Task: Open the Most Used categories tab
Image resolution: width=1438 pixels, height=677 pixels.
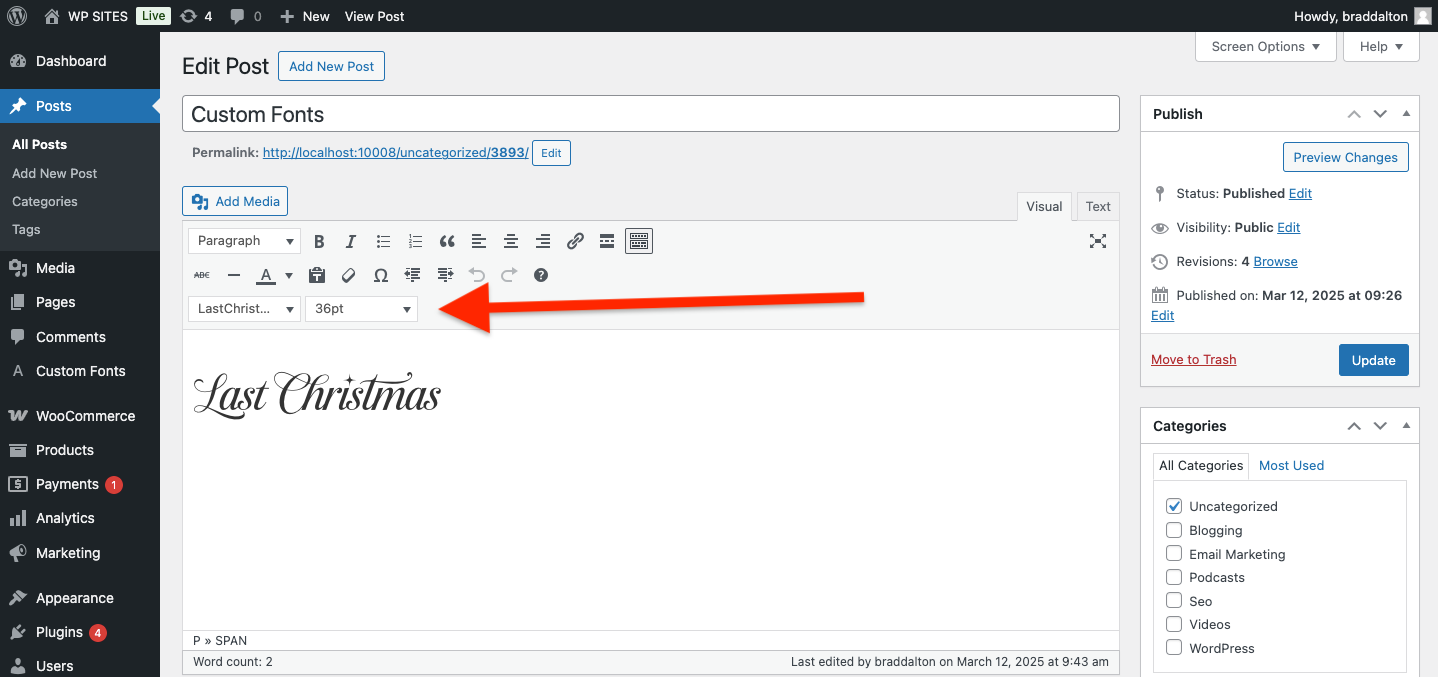Action: [1291, 465]
